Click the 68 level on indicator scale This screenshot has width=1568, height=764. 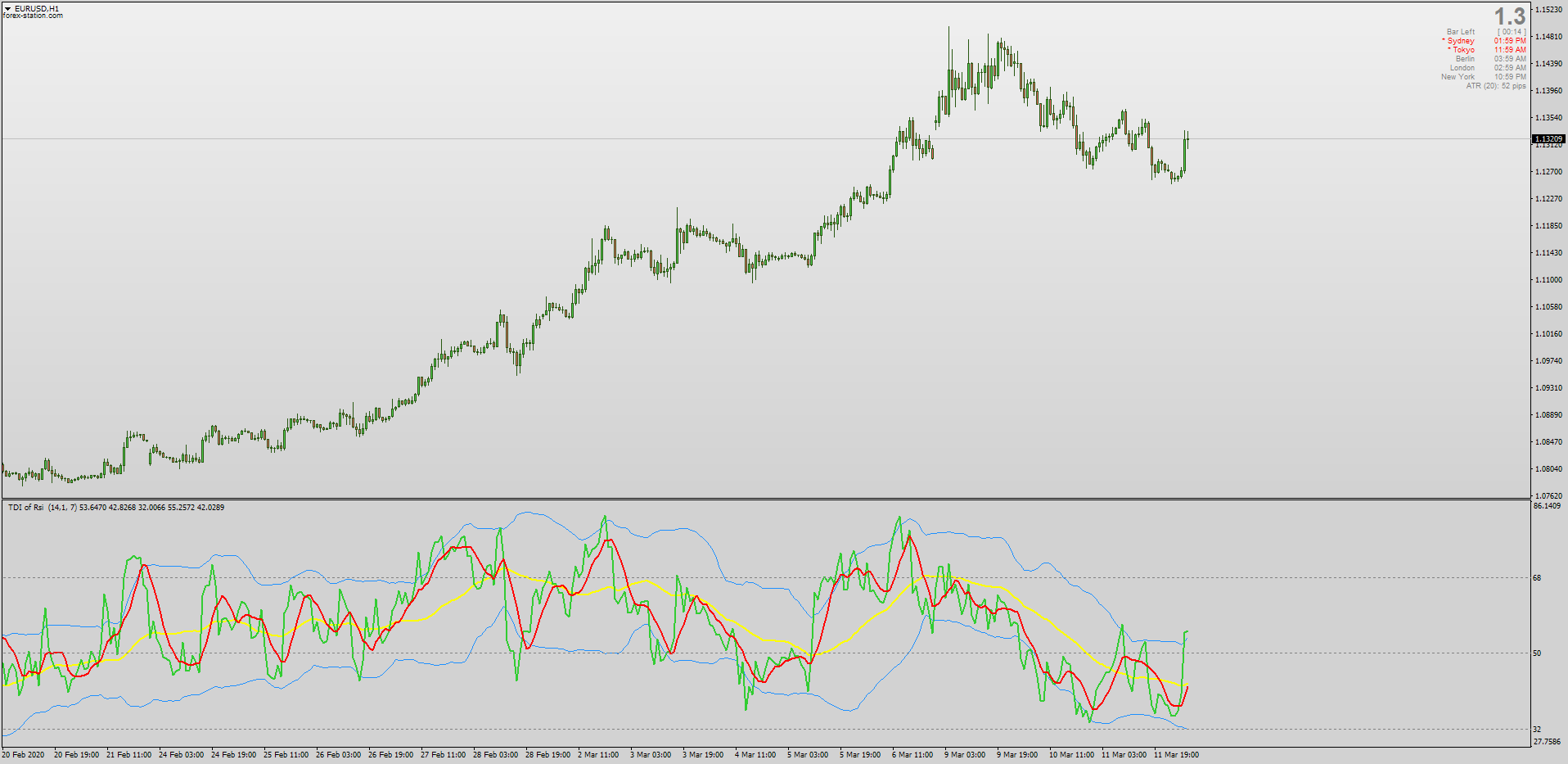click(x=1537, y=578)
